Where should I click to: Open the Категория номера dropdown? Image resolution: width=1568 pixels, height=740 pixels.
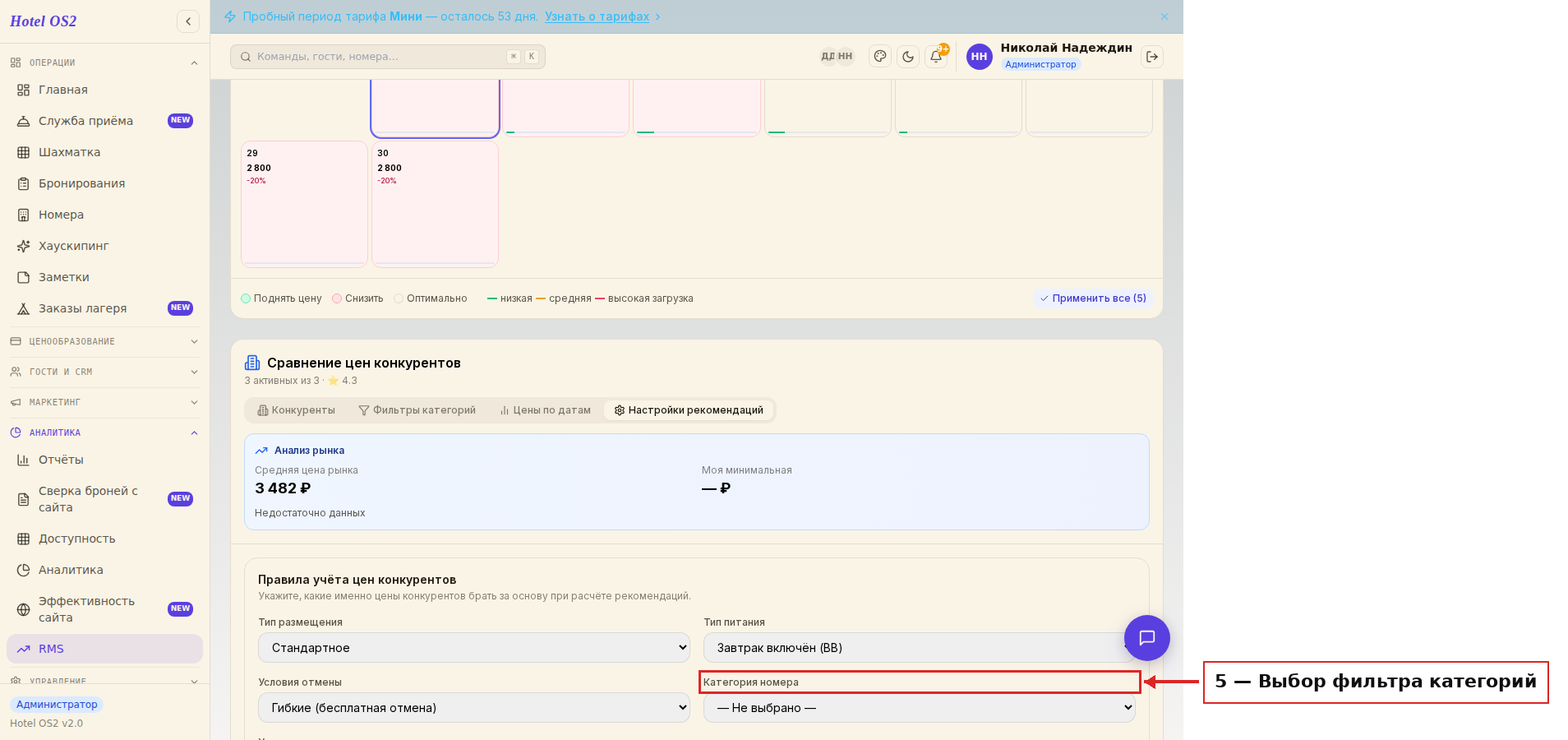919,708
